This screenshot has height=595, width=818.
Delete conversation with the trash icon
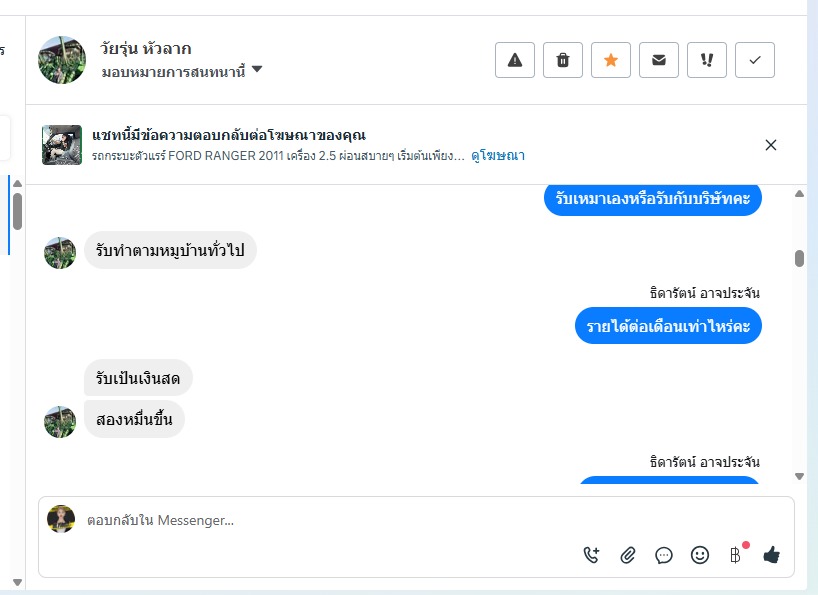point(563,60)
